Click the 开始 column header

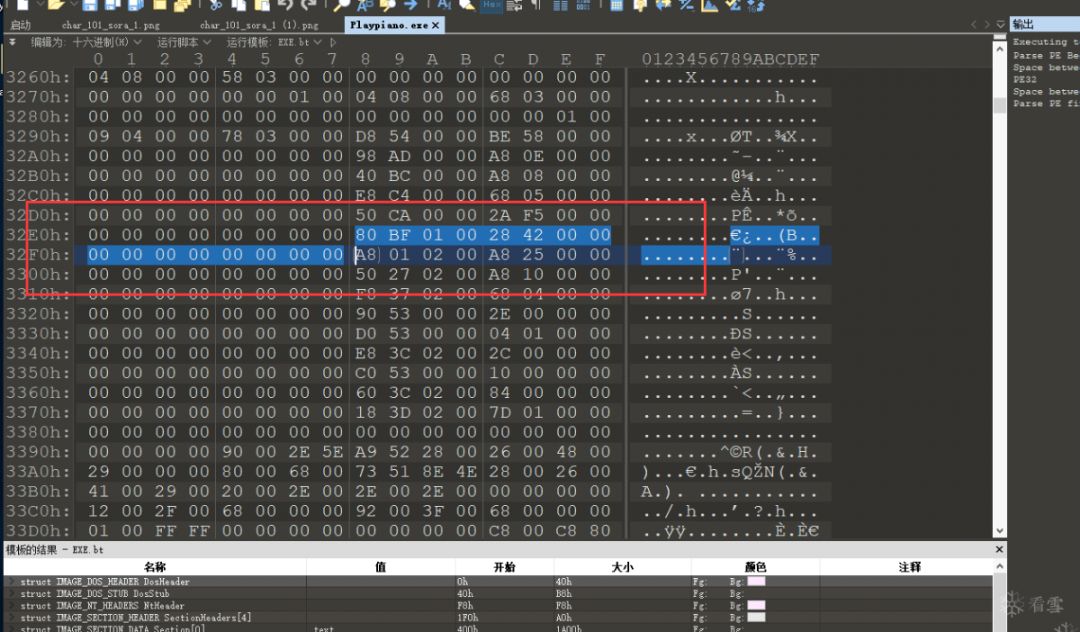click(504, 567)
